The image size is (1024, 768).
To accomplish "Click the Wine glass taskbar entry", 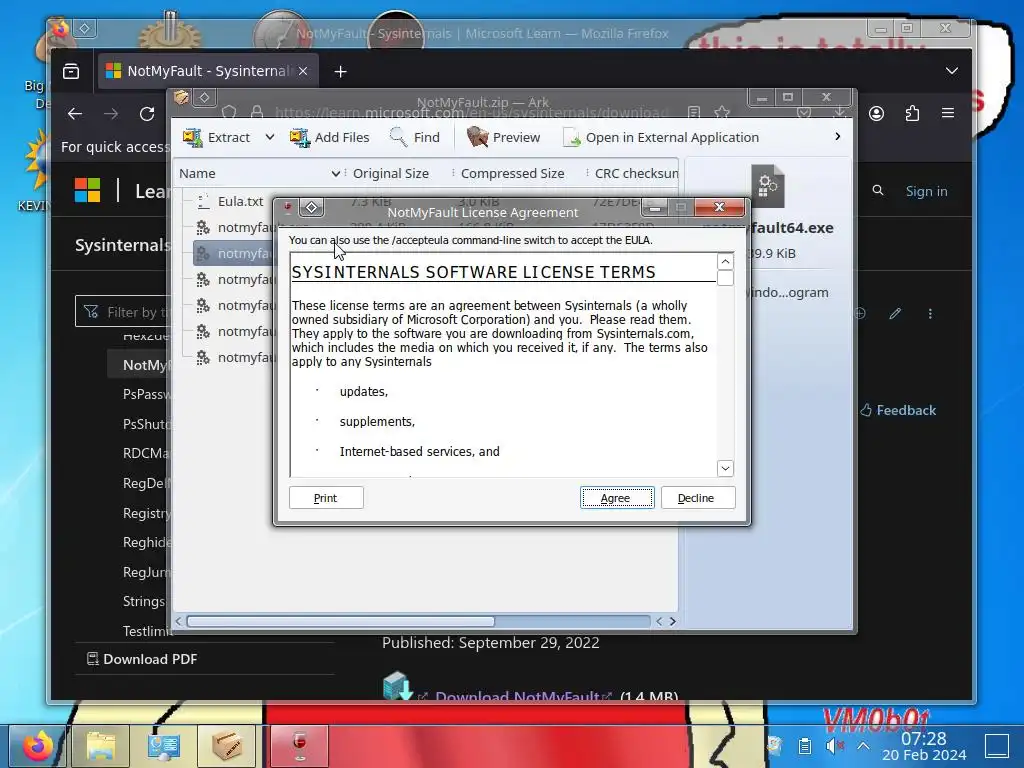I will (x=299, y=746).
